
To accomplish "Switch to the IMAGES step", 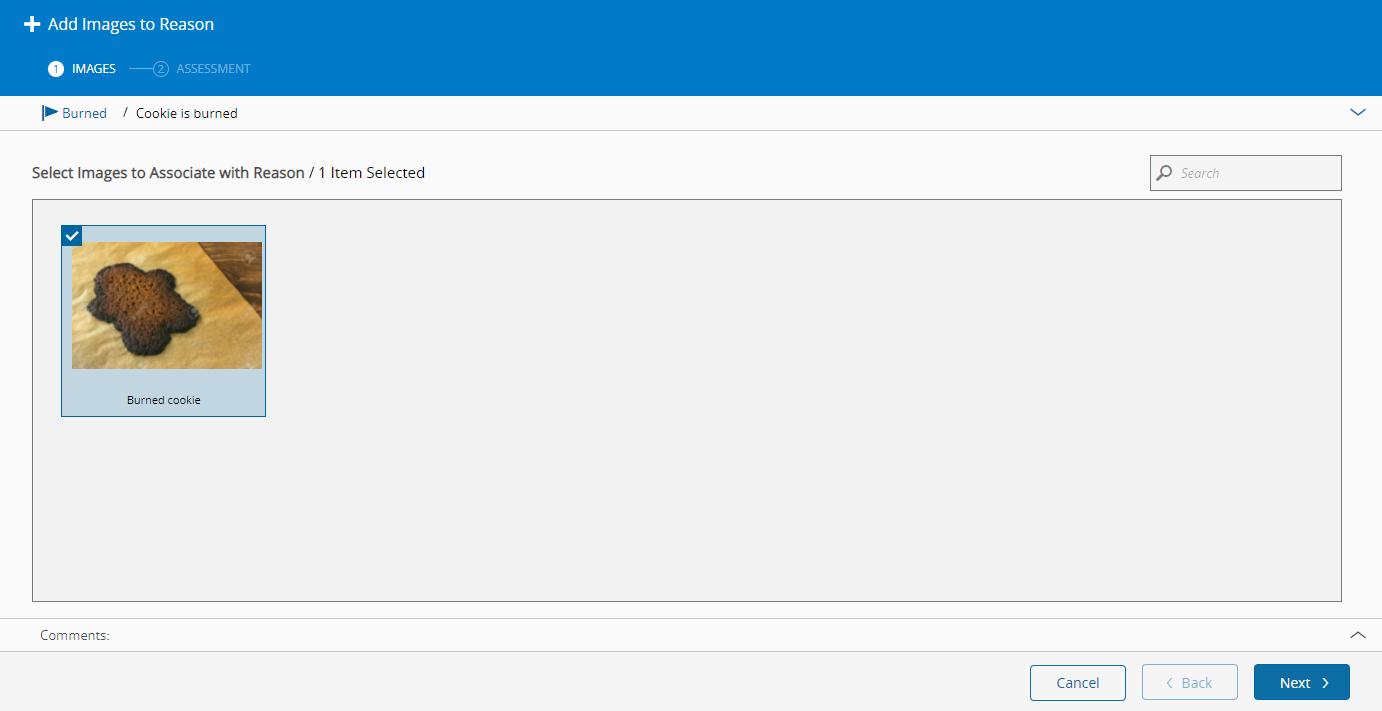I will pyautogui.click(x=94, y=69).
